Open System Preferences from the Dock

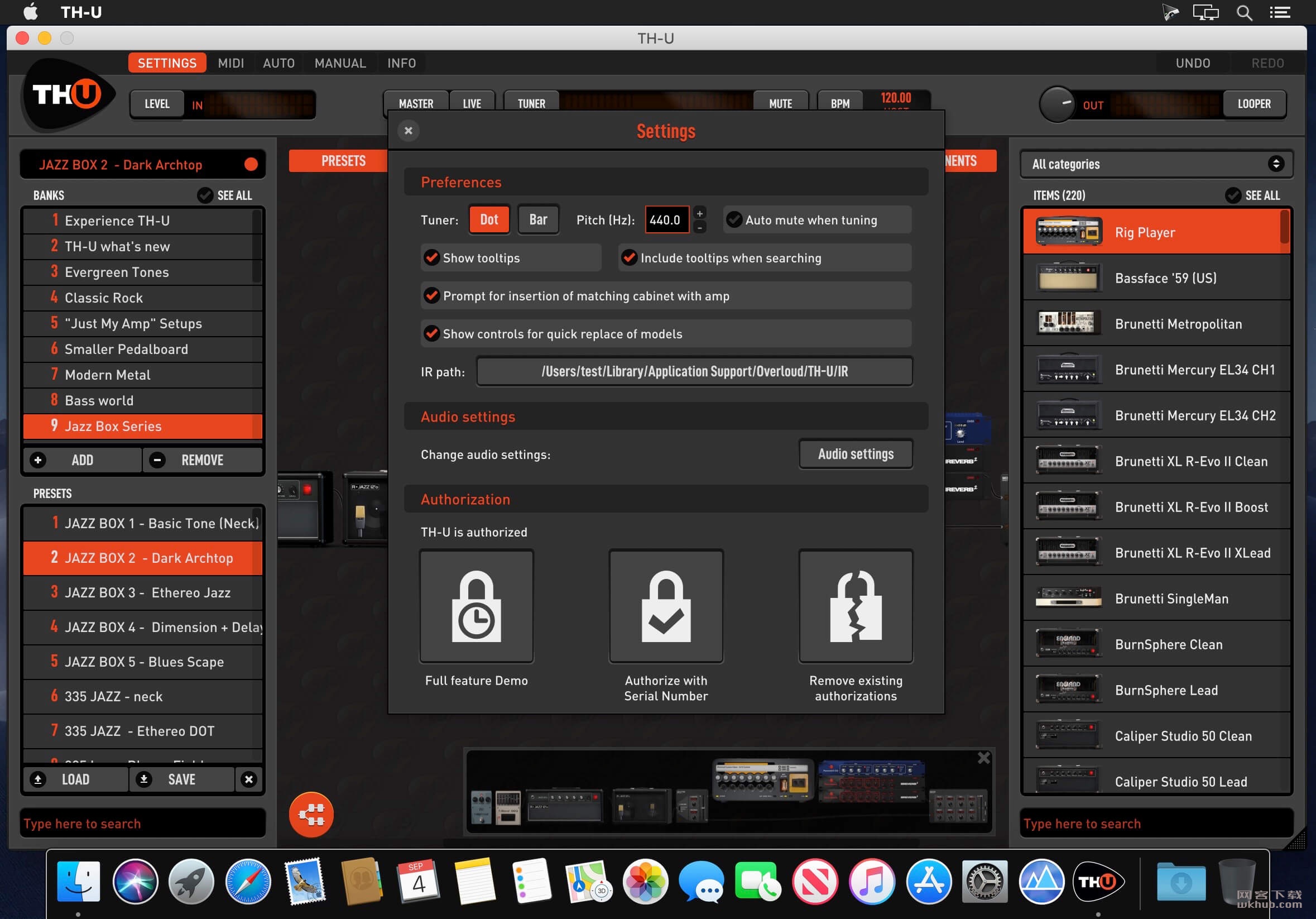[984, 881]
